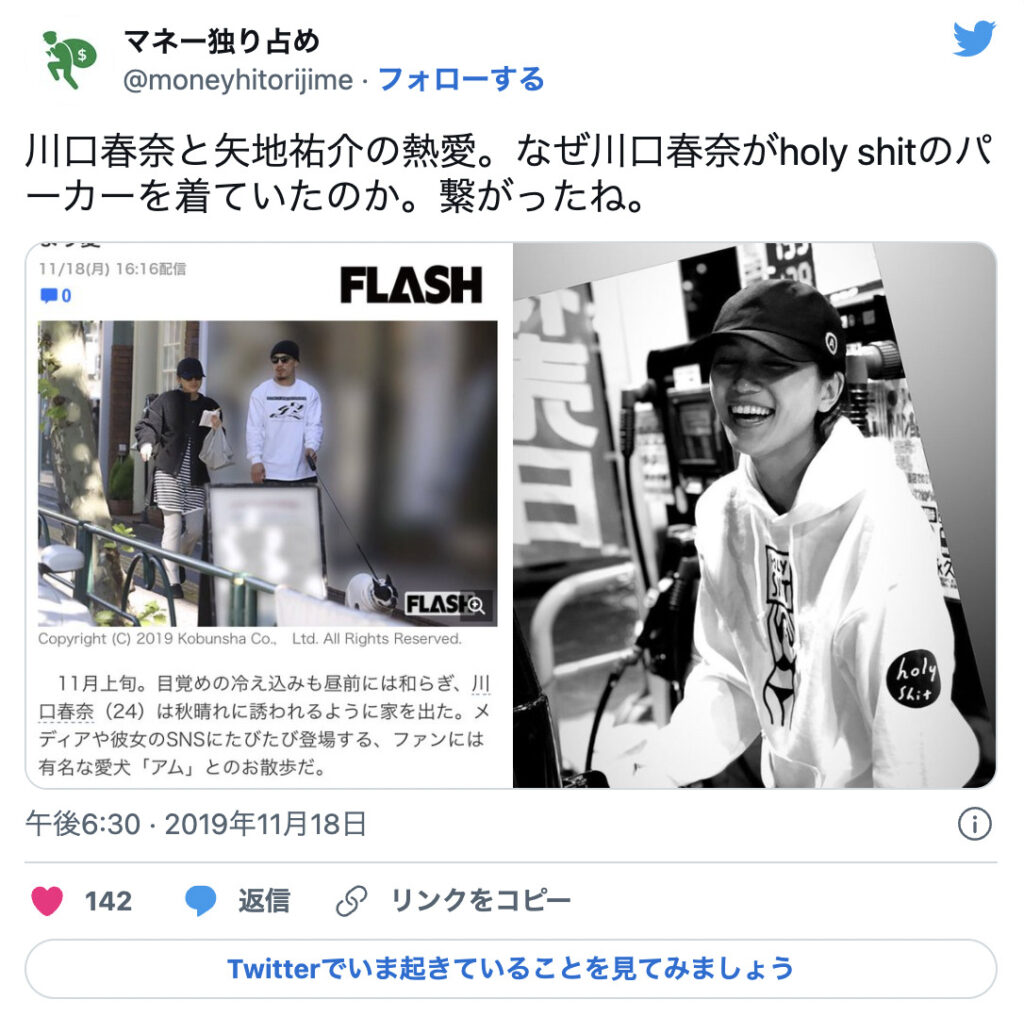Click the Twitterでいま起きていることを見てみましょう button

[x=511, y=969]
